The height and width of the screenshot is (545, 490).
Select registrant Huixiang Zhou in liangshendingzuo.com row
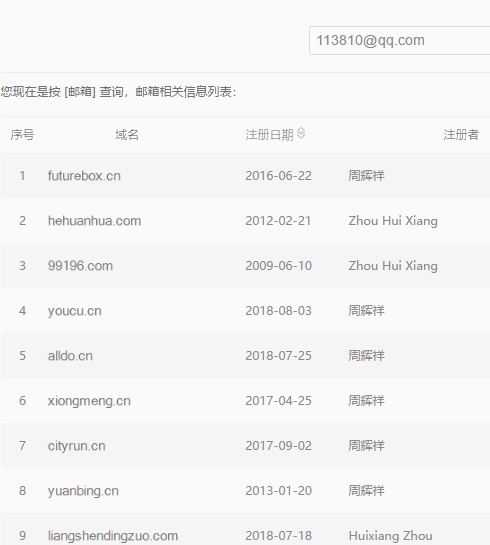tap(390, 536)
